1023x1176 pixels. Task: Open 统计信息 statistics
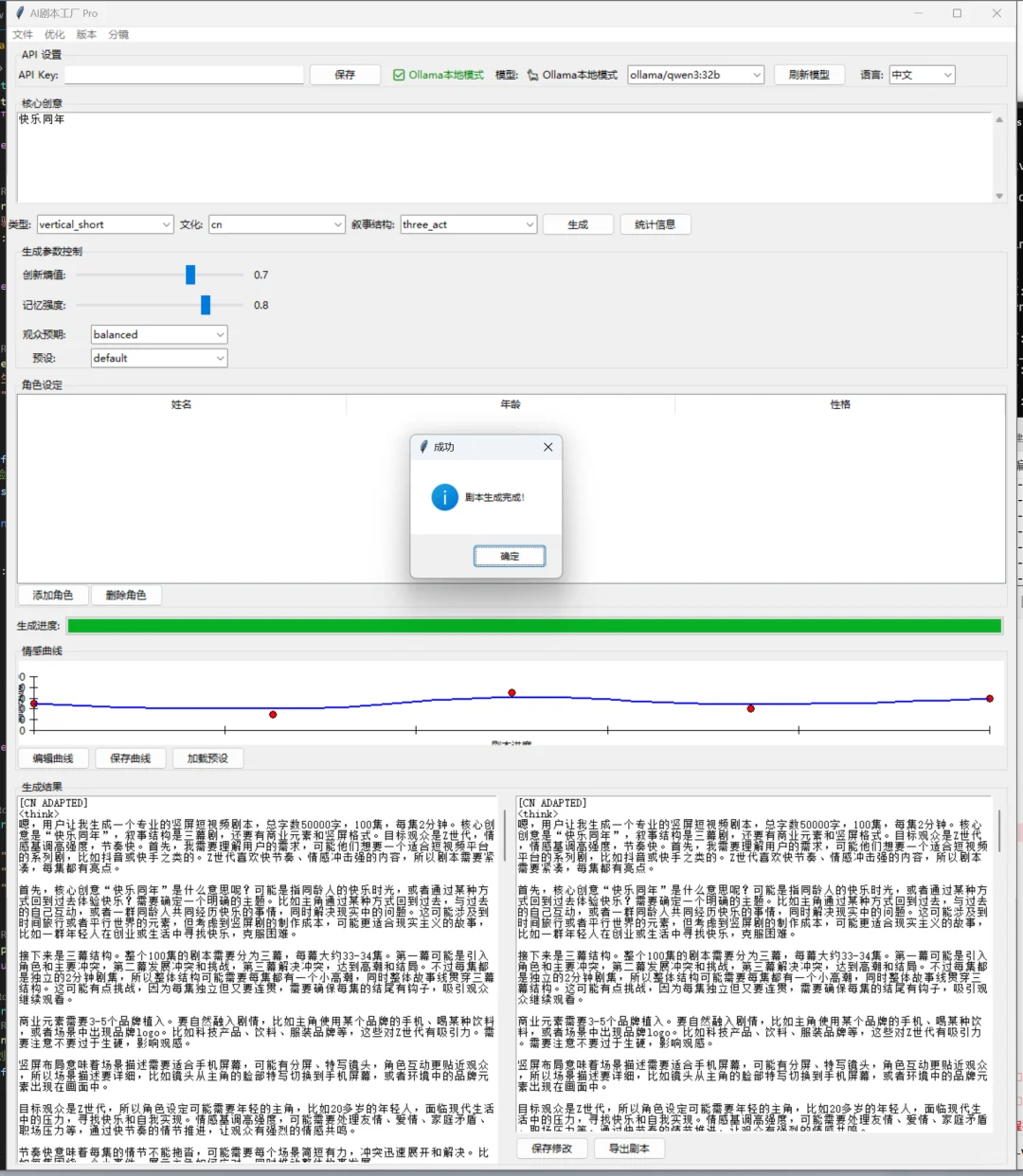tap(655, 224)
